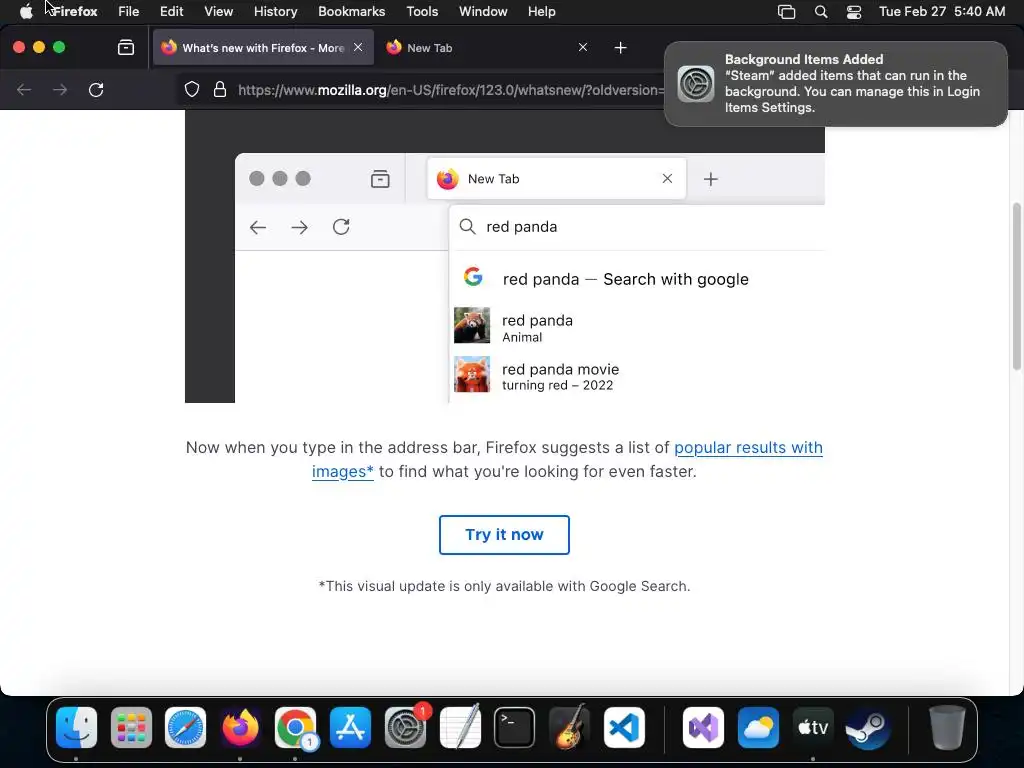Focus the mozilla.org address bar
Viewport: 1024px width, 768px height.
[x=451, y=90]
